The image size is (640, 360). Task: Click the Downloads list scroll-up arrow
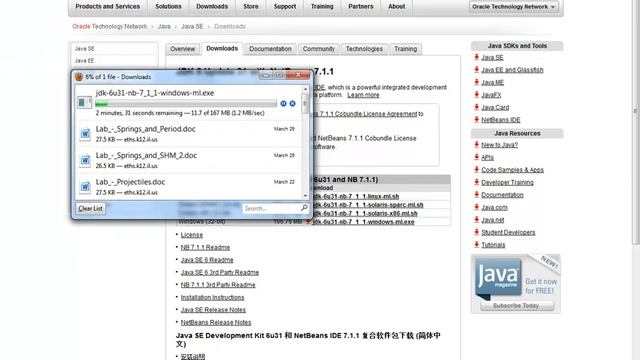pyautogui.click(x=305, y=89)
